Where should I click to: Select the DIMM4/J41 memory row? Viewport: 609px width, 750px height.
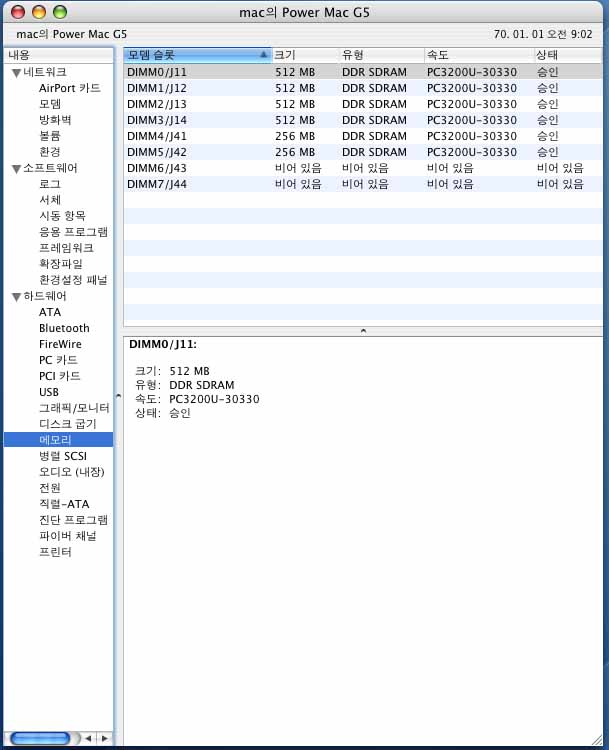click(157, 136)
